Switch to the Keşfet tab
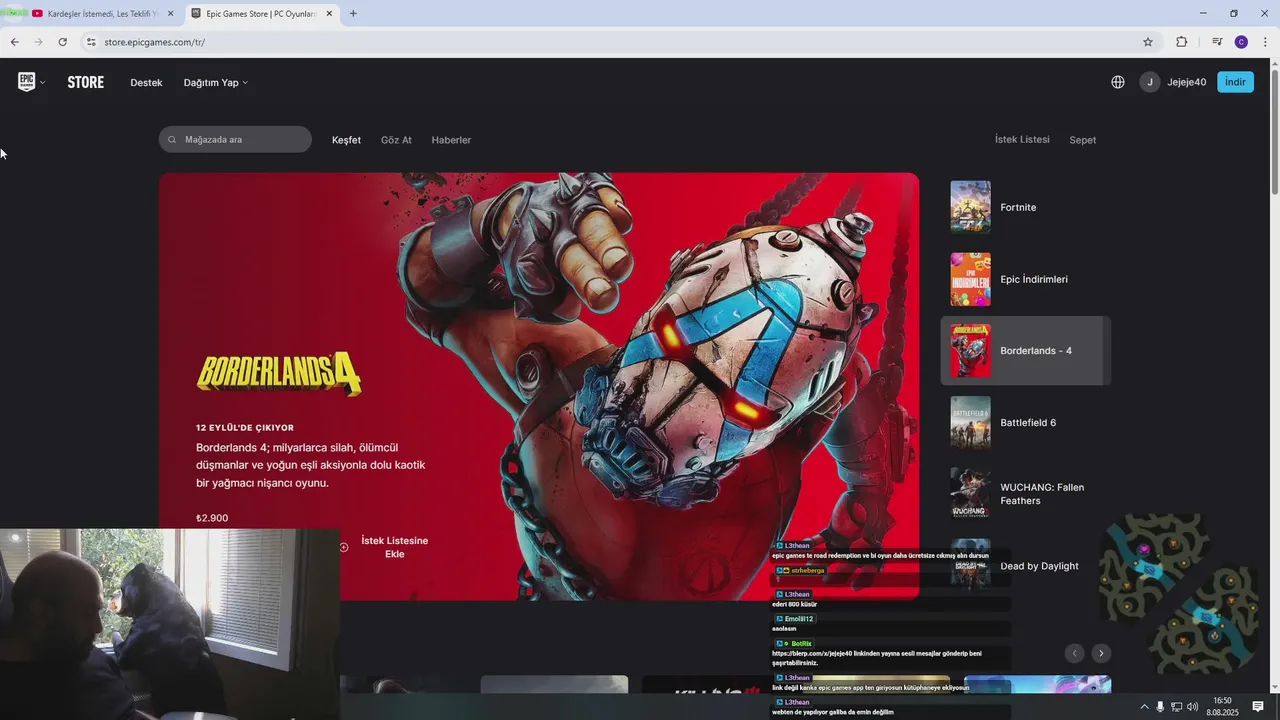 pos(346,140)
